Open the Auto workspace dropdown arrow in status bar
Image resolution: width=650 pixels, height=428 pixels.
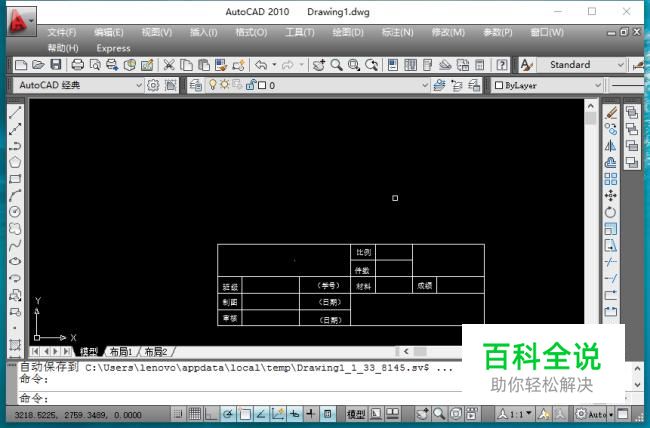(611, 414)
